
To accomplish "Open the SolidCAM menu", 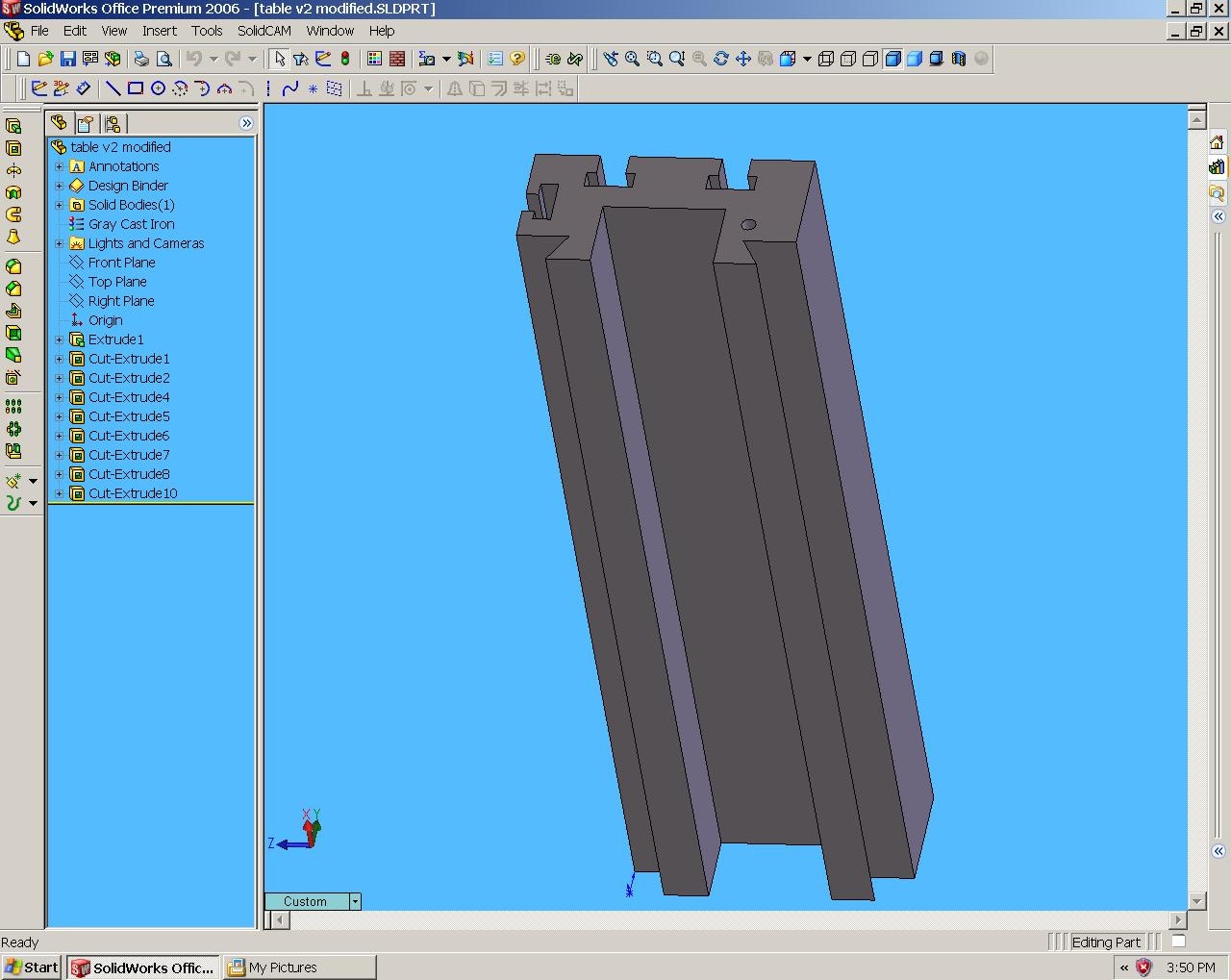I will (264, 31).
